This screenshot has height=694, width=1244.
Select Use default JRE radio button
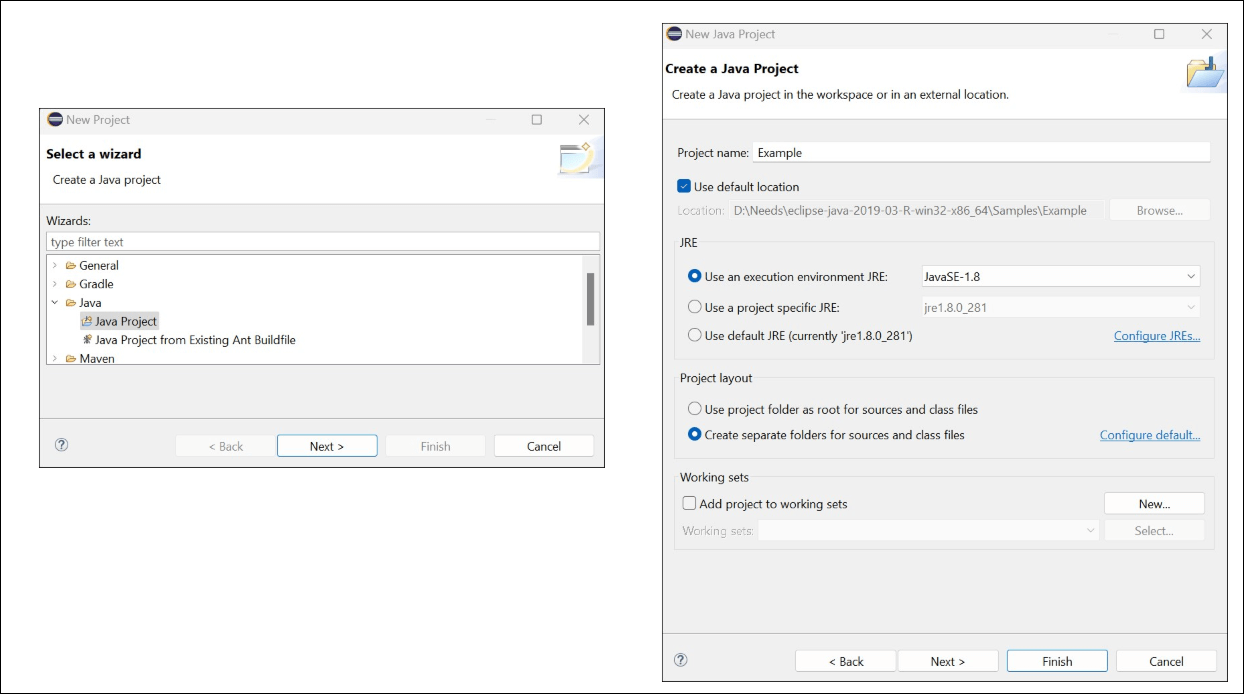coord(695,336)
